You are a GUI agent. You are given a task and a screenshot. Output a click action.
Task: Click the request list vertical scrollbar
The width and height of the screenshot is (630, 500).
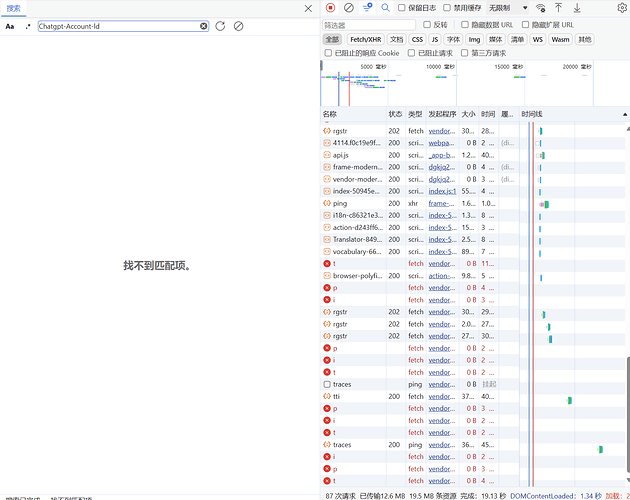tap(628, 414)
